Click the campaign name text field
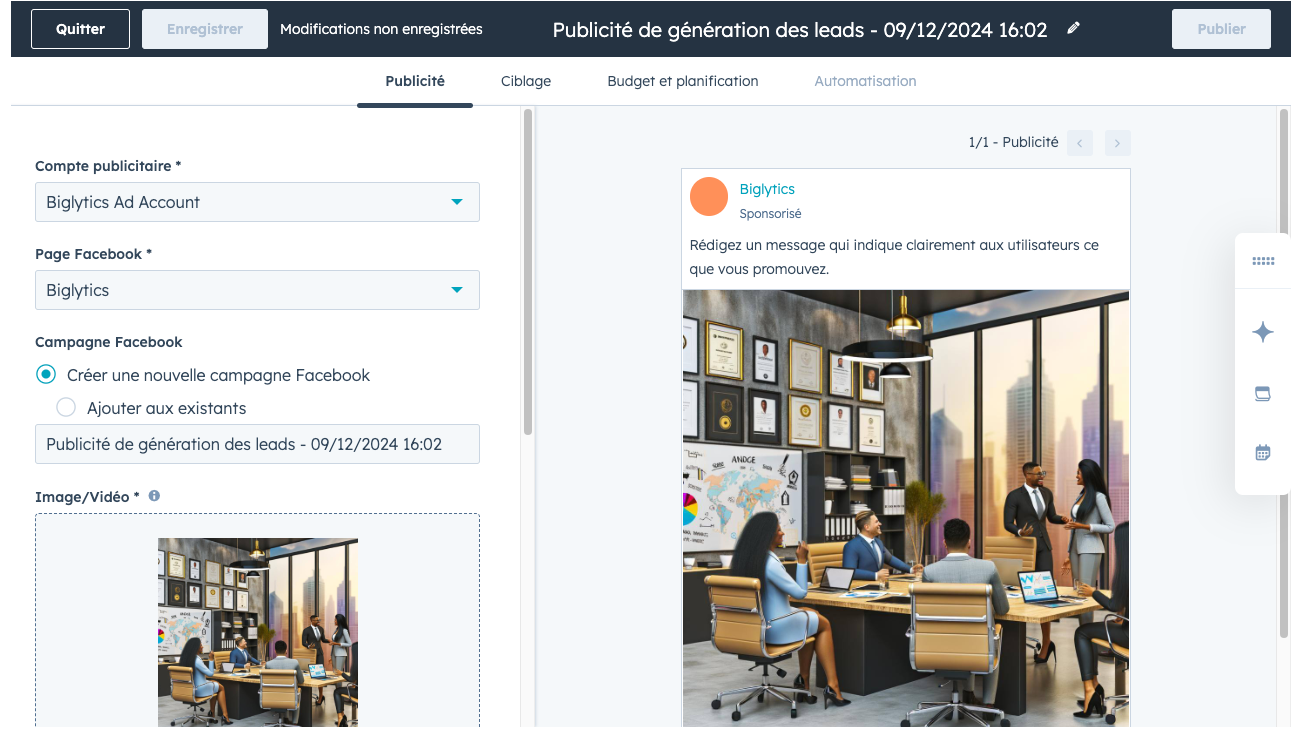 tap(257, 444)
